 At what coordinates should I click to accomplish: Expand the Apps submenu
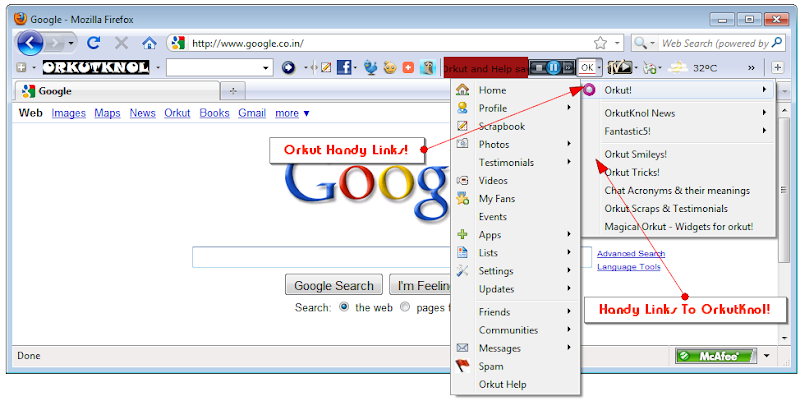pyautogui.click(x=515, y=235)
